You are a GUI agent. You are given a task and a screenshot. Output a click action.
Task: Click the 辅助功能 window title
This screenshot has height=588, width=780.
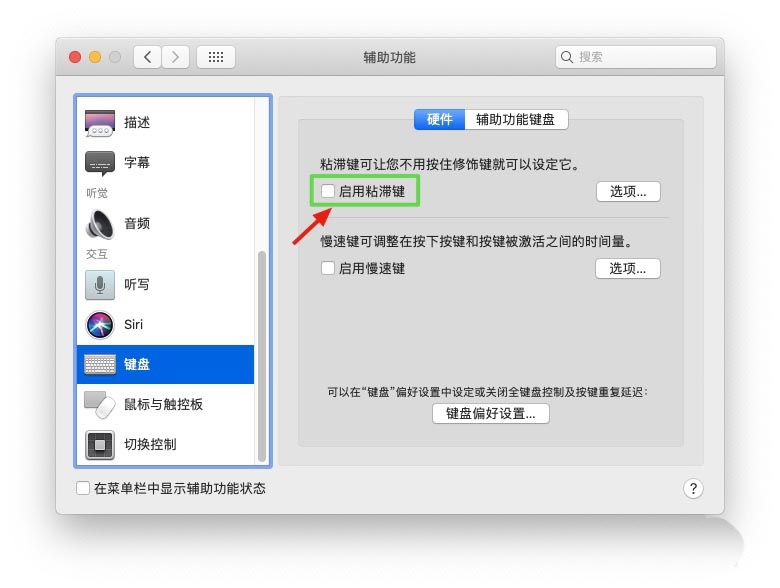click(390, 57)
